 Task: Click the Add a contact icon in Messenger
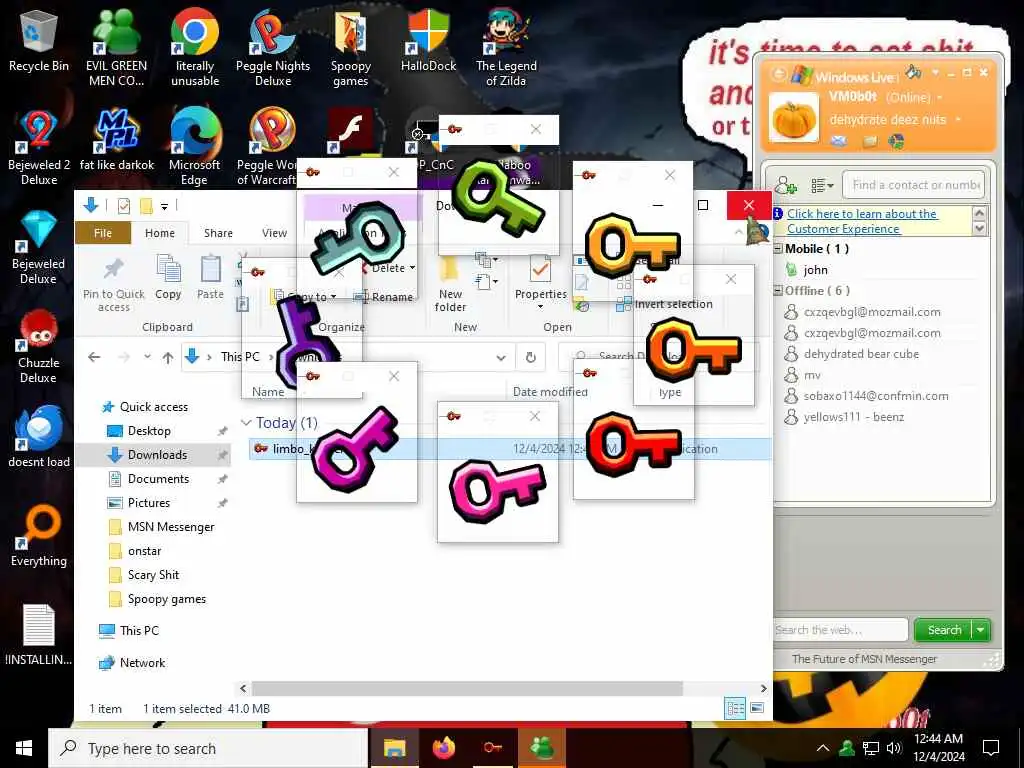click(786, 185)
